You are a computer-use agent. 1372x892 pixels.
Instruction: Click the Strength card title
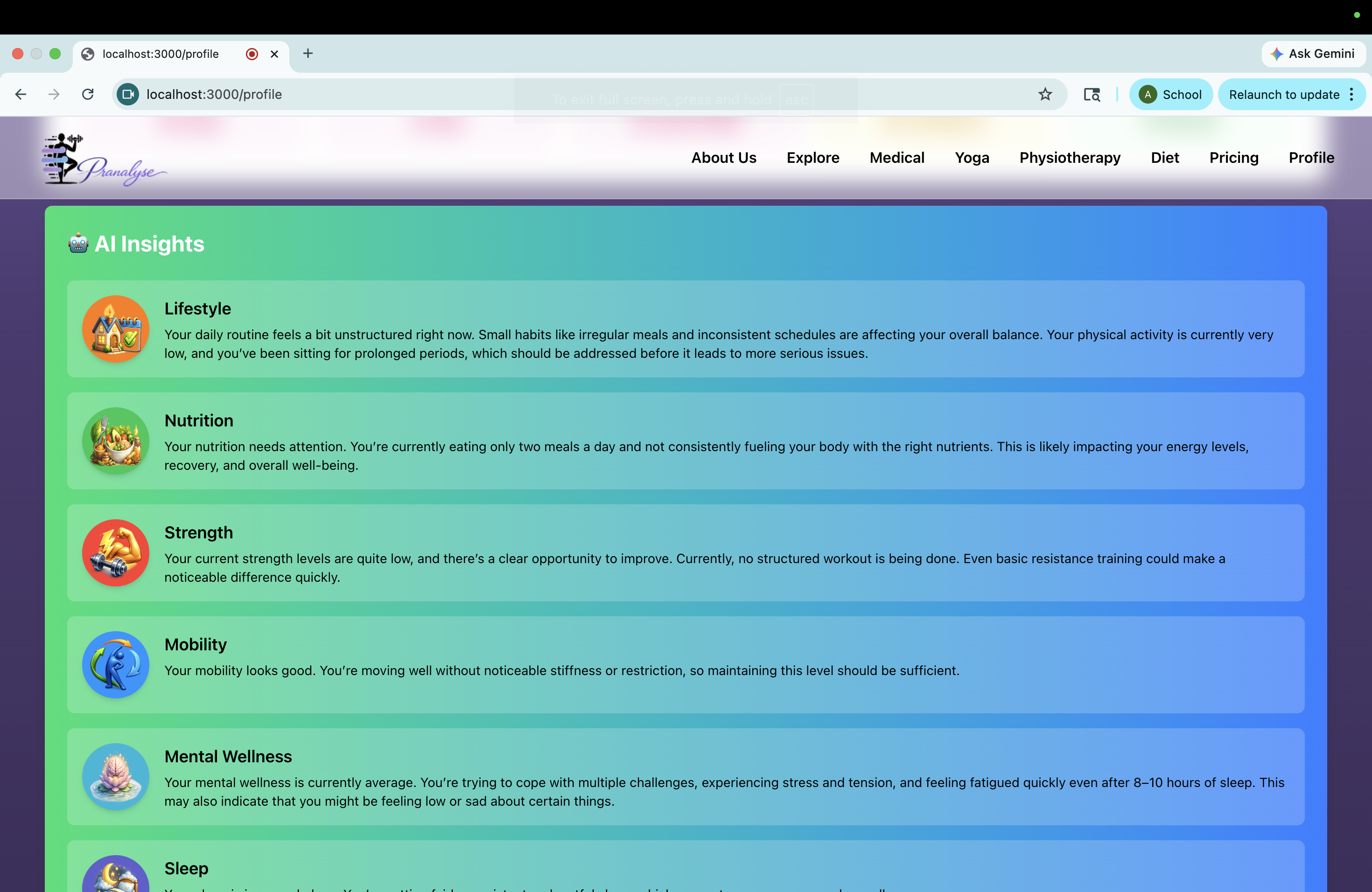click(x=199, y=532)
